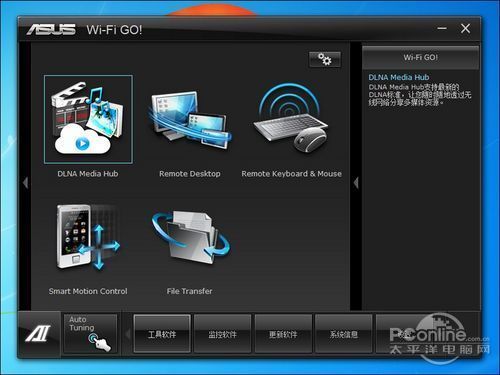Click the Smart Motion Control label
500x375 pixels.
click(x=88, y=291)
